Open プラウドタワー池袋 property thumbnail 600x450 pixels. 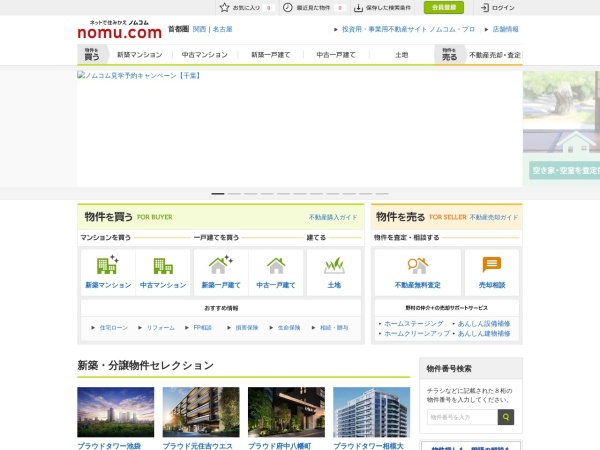pos(116,412)
